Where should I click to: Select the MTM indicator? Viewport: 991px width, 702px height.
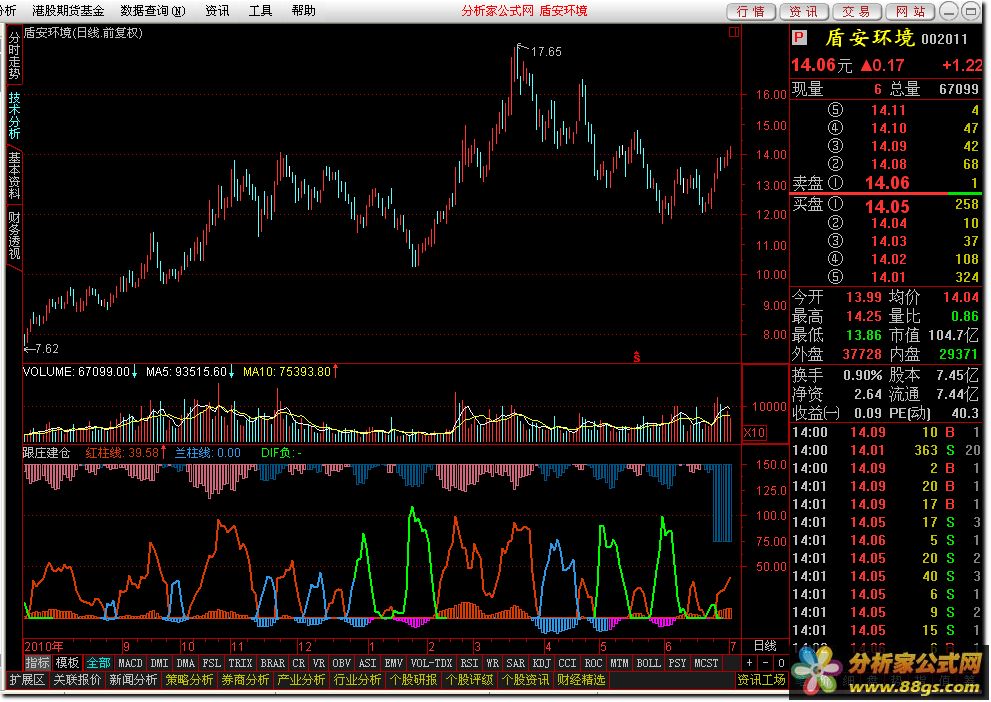[619, 663]
